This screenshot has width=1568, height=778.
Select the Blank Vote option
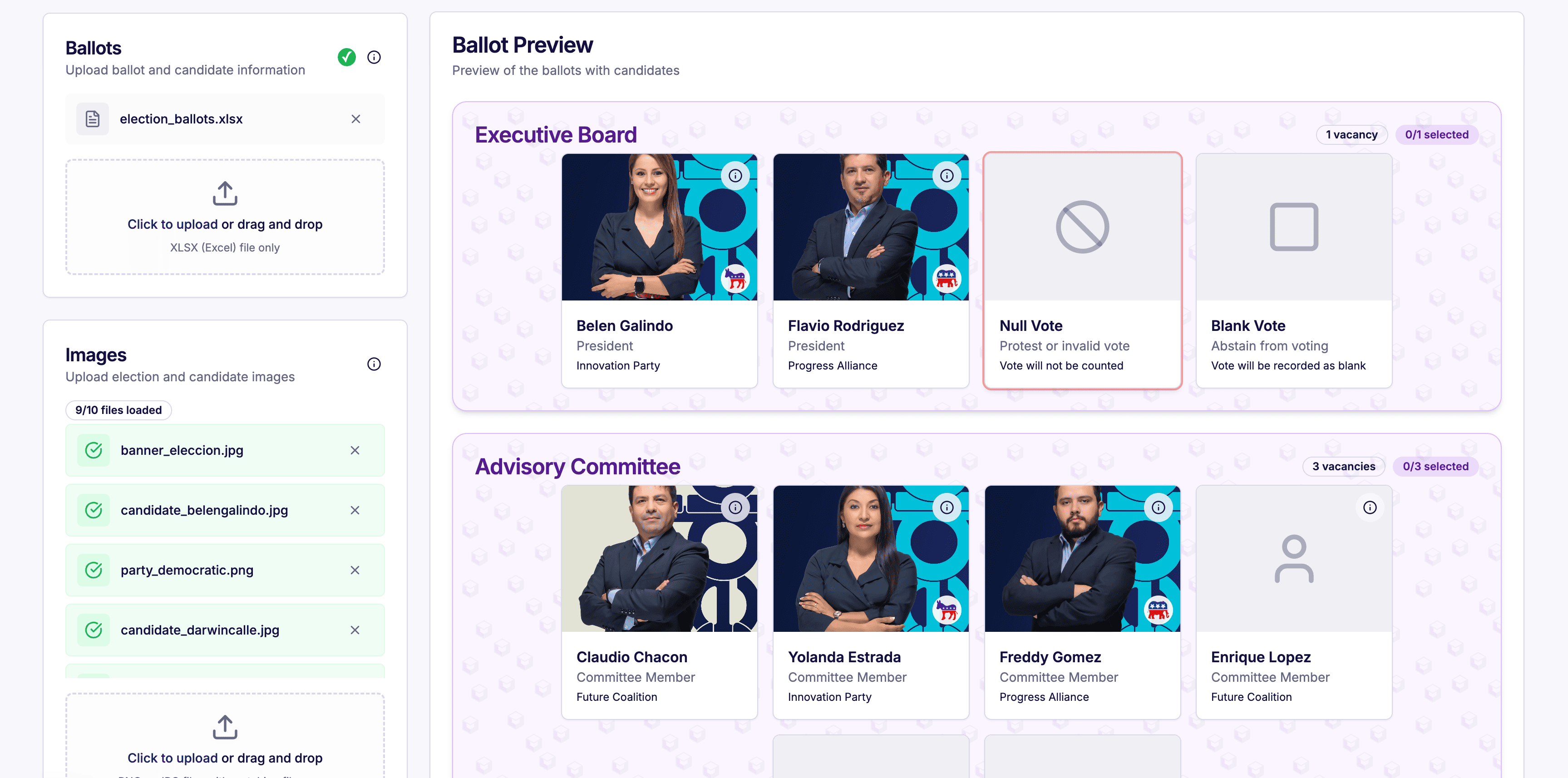point(1293,271)
